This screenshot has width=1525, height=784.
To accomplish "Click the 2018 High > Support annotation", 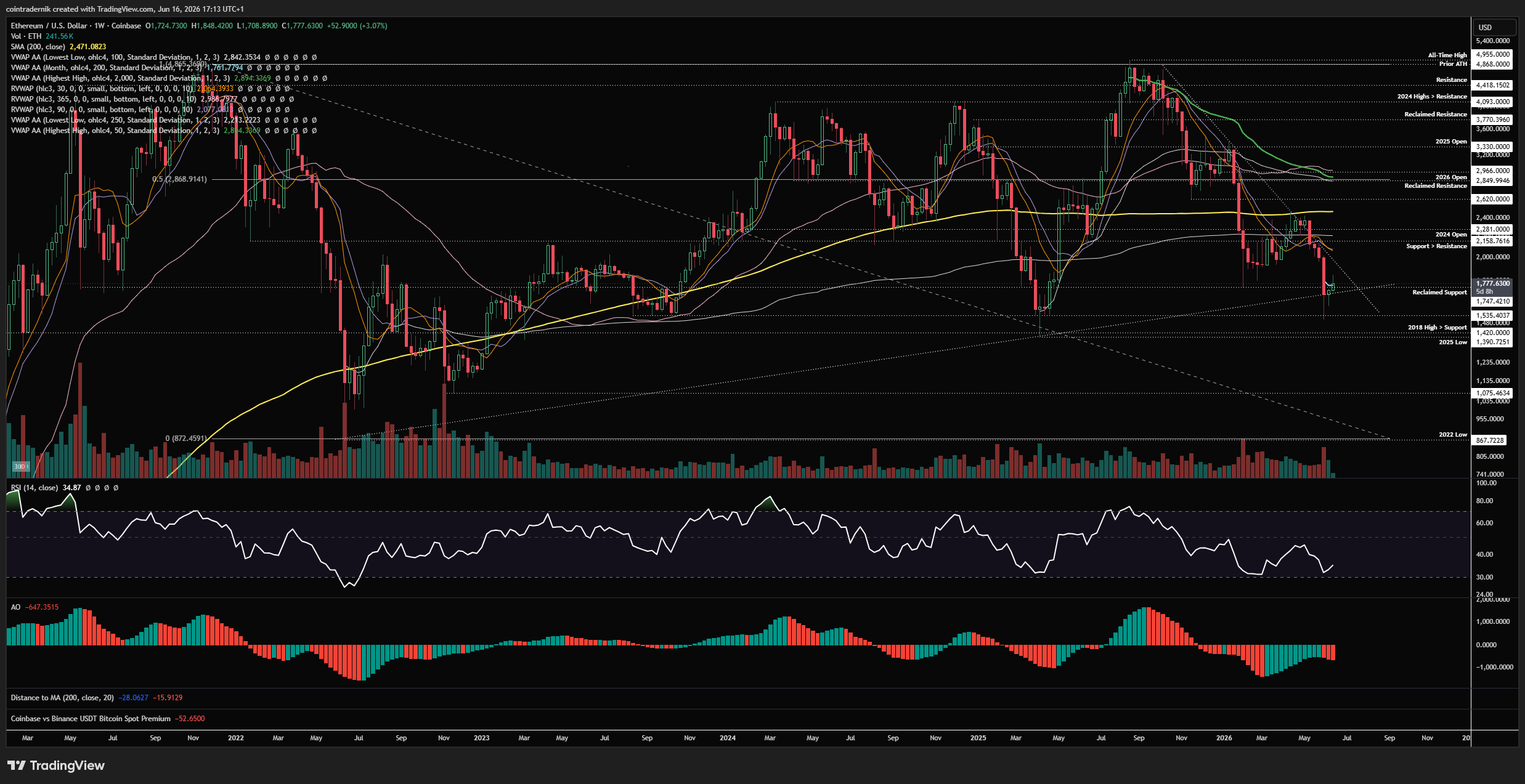I will coord(1437,328).
